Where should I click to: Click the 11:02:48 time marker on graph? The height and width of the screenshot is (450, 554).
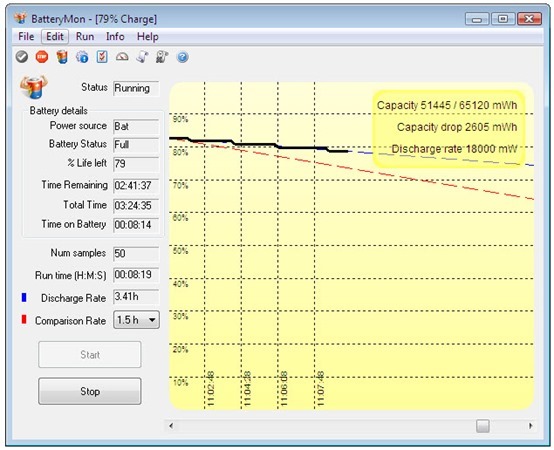[x=211, y=388]
